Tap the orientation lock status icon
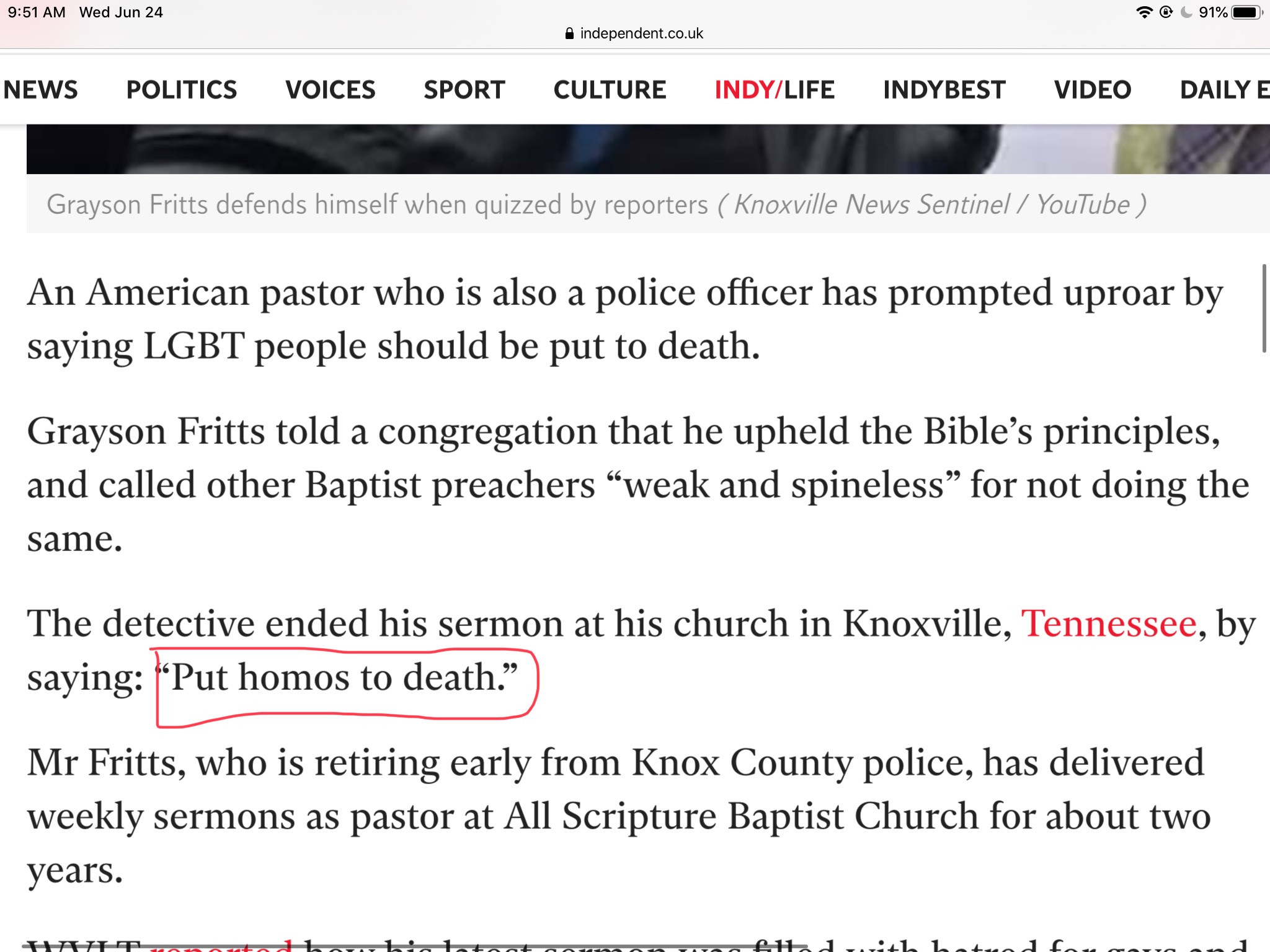Viewport: 1270px width, 952px height. (x=1166, y=12)
